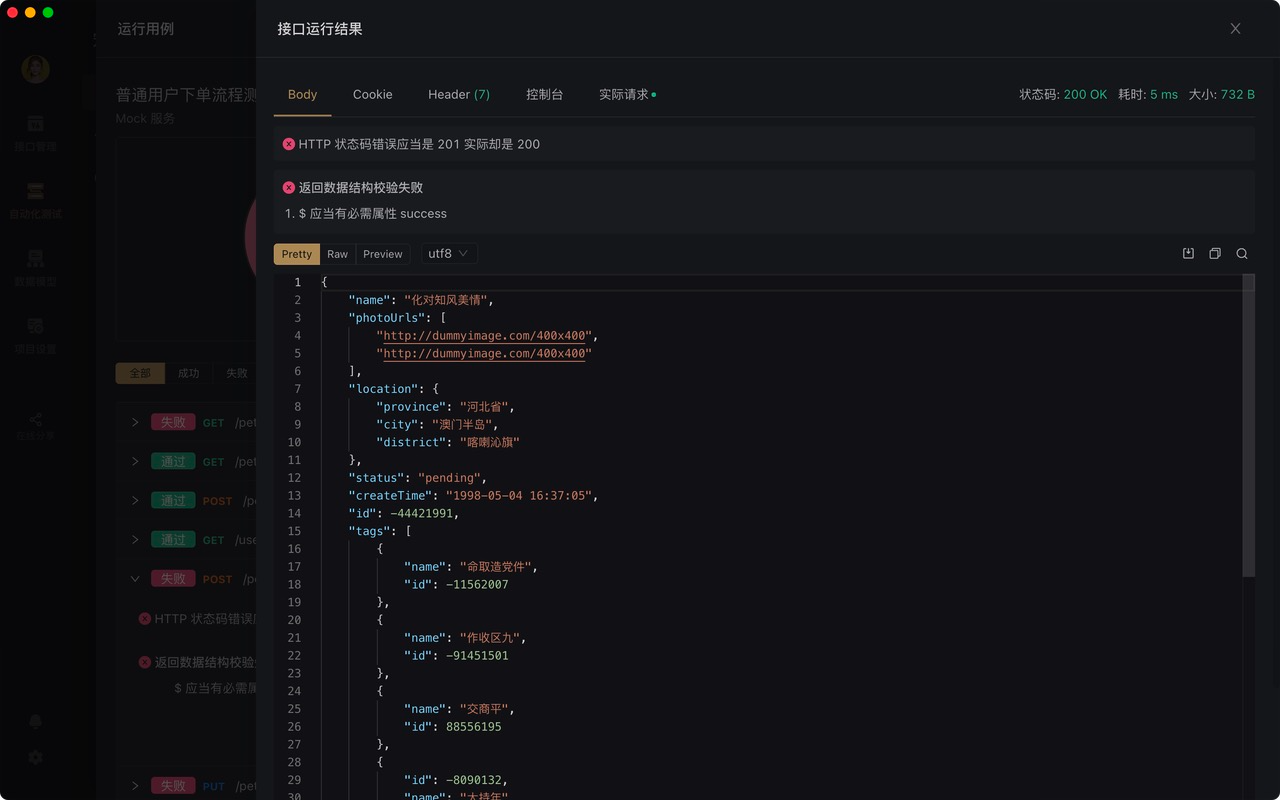Click line number 15 in the gutter
Image resolution: width=1280 pixels, height=800 pixels.
tap(294, 531)
